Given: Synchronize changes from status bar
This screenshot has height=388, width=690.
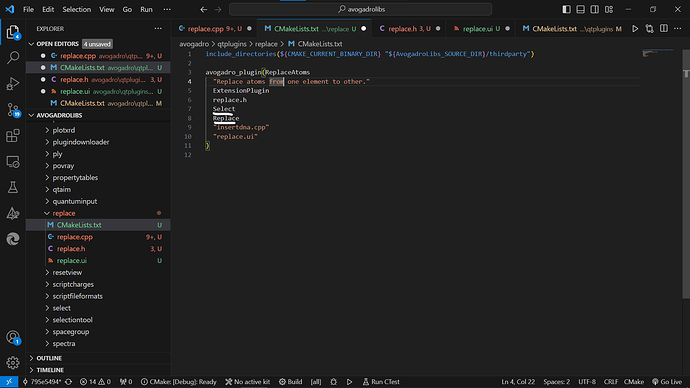Looking at the screenshot, I should [69, 382].
